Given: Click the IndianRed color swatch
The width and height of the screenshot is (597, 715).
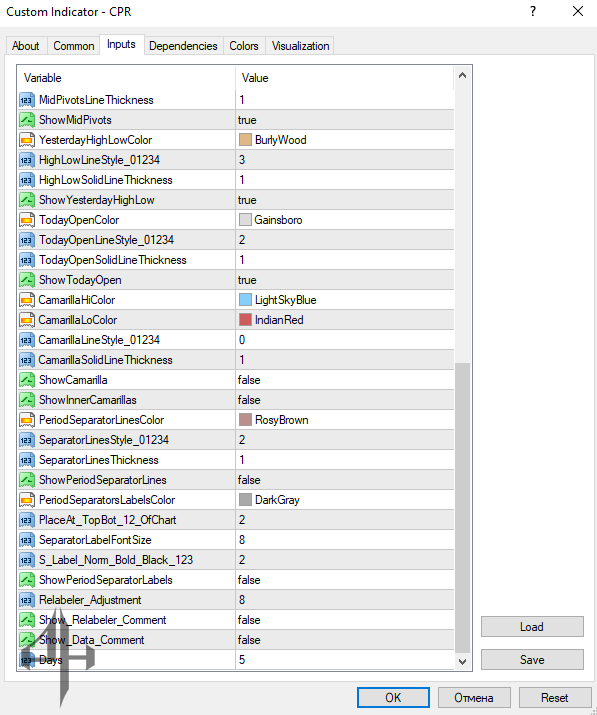Looking at the screenshot, I should (245, 320).
